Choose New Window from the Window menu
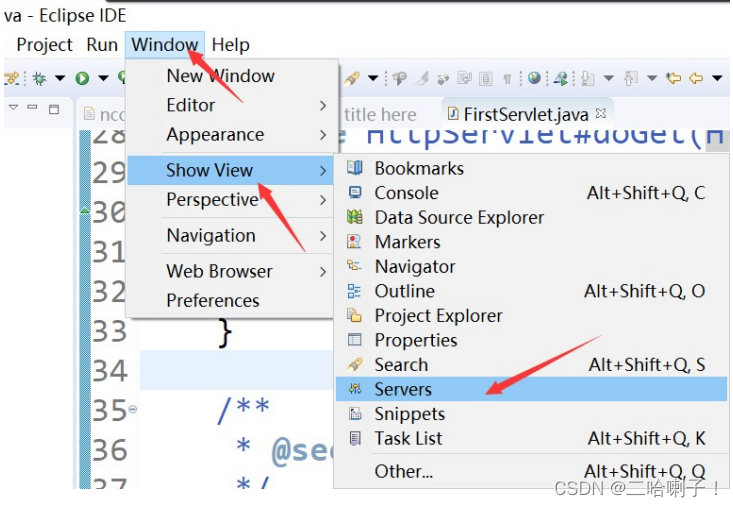The image size is (733, 507). 221,76
